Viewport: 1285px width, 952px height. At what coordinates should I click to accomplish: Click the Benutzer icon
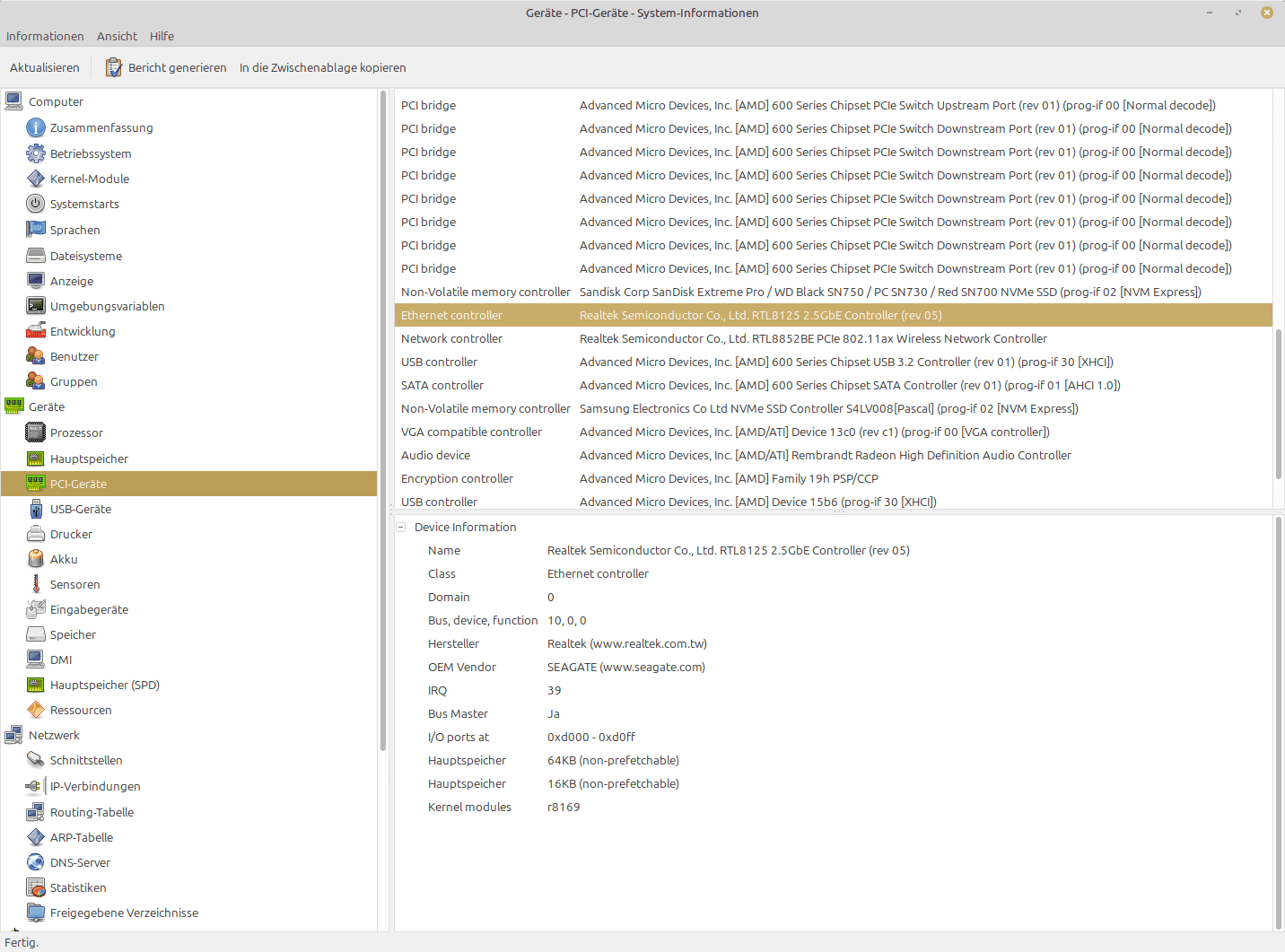coord(36,356)
